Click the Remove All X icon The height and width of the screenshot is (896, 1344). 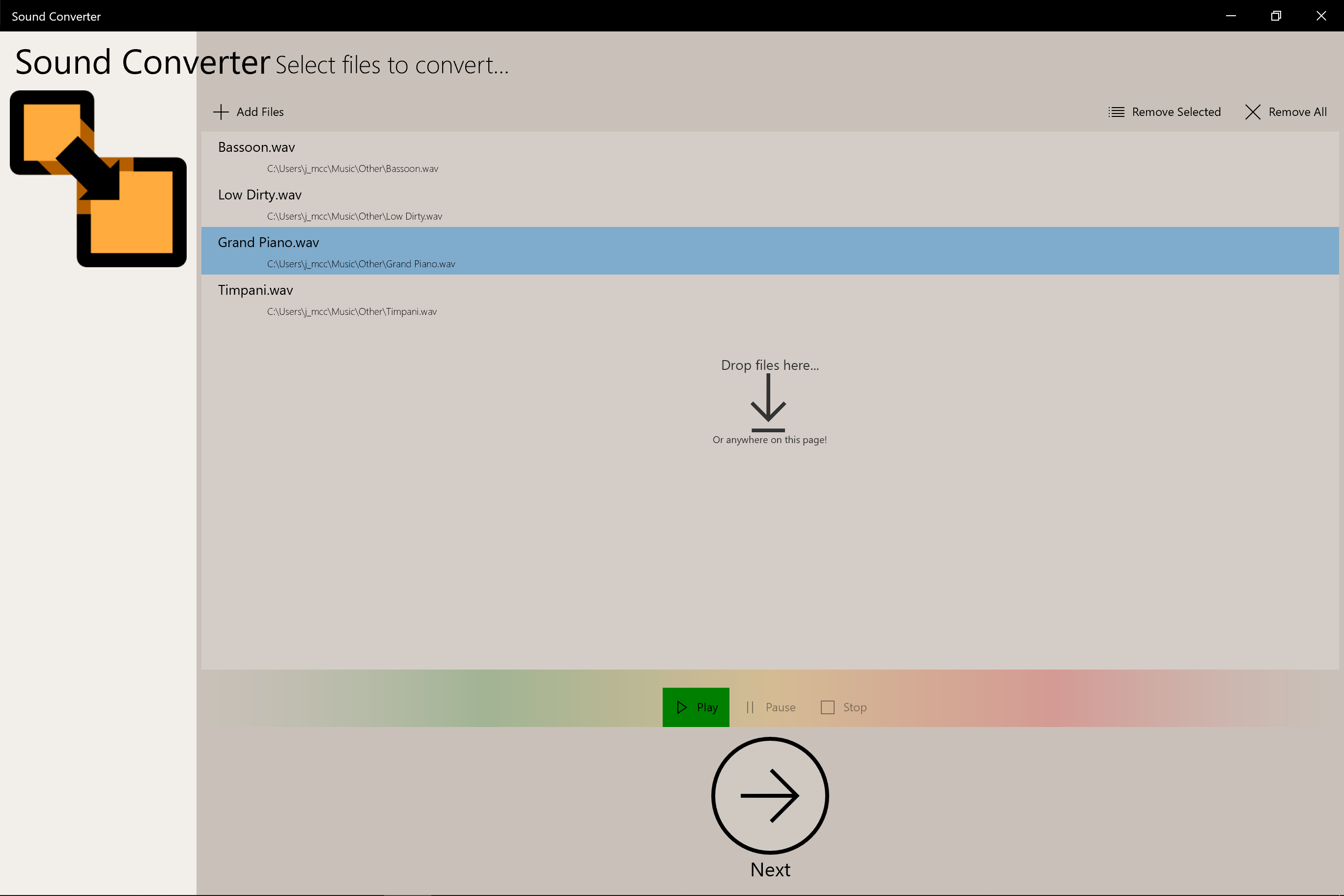[1253, 112]
